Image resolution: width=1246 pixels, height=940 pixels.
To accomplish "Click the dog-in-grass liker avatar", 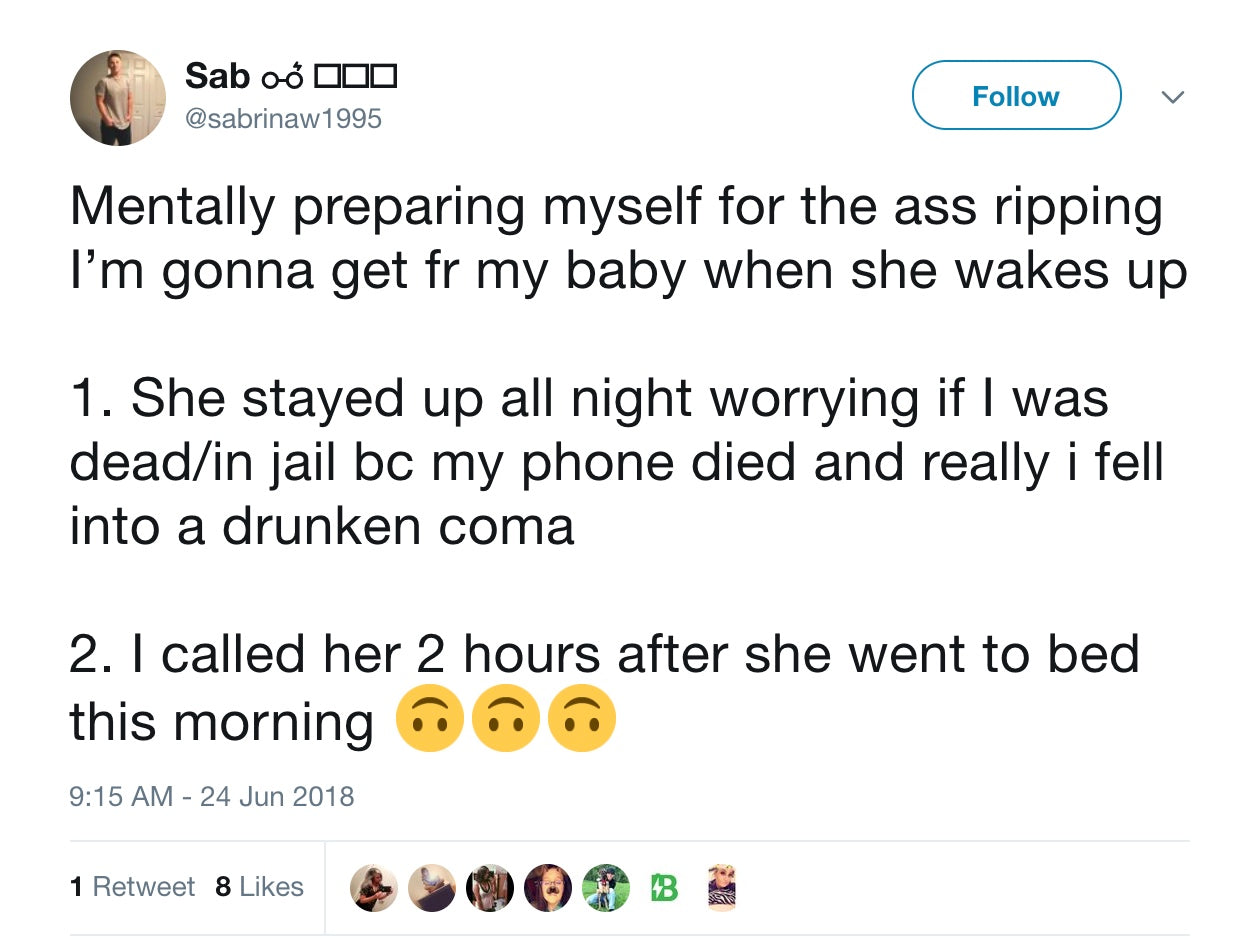I will [604, 886].
